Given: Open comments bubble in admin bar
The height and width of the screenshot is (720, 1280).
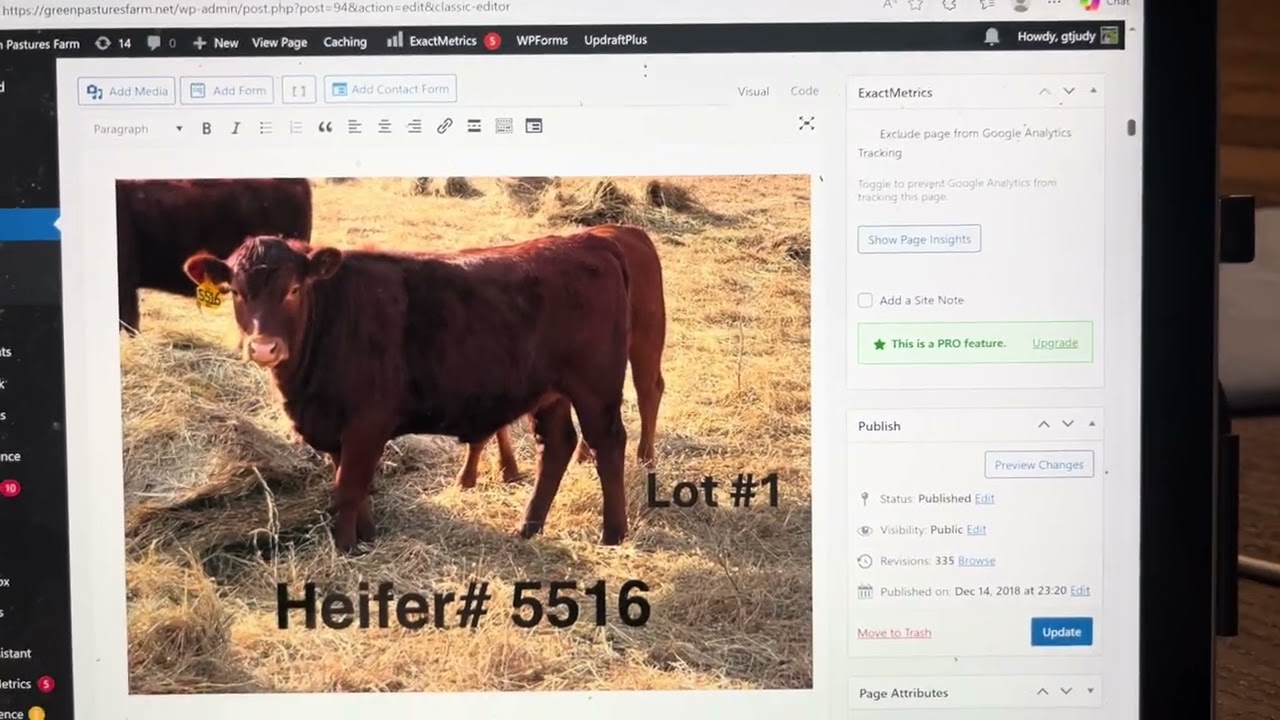Looking at the screenshot, I should click(161, 43).
